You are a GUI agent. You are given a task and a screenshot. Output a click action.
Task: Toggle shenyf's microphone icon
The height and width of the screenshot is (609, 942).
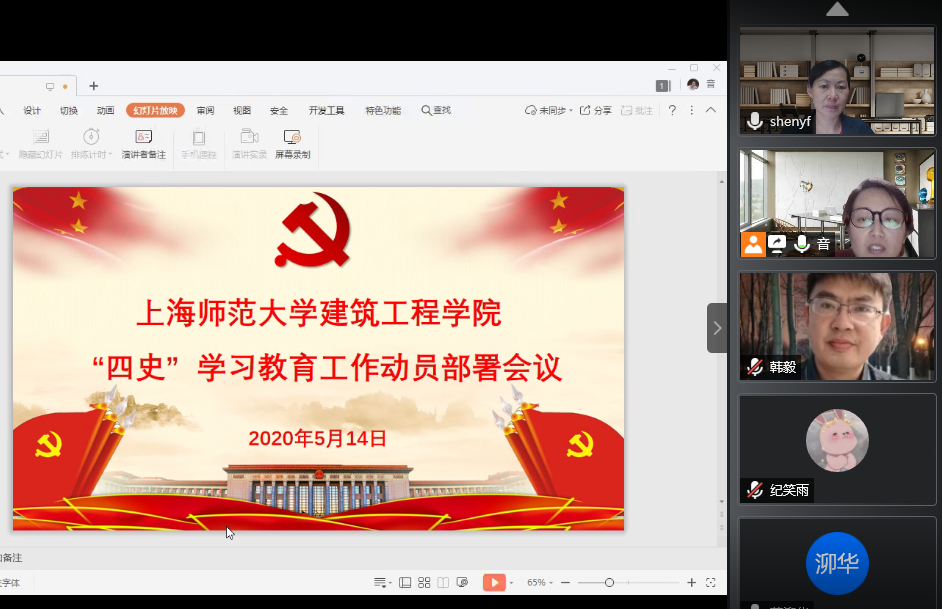point(755,122)
